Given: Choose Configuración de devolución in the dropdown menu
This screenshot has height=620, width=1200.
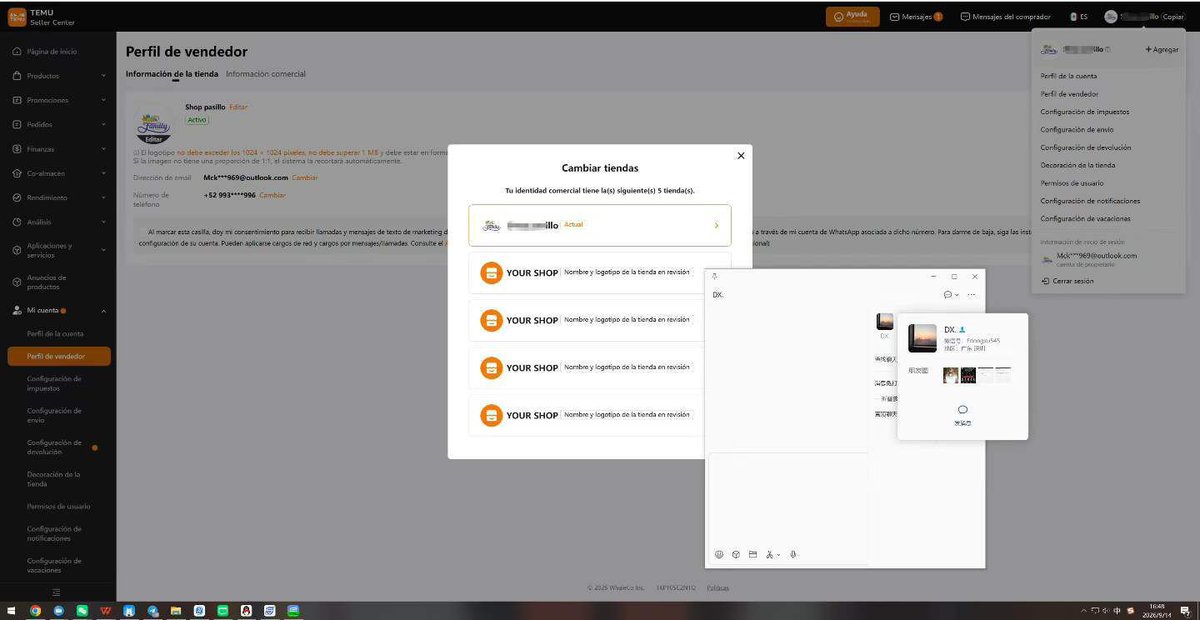Looking at the screenshot, I should (x=1086, y=148).
